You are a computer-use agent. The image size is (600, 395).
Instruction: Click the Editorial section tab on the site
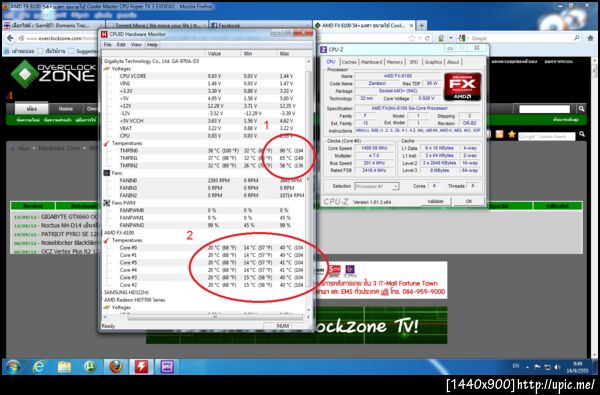[558, 206]
